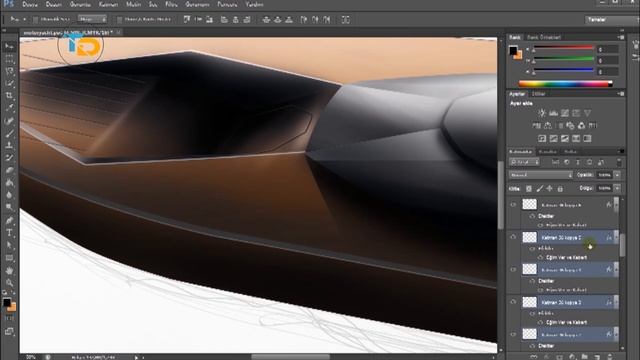Select the Quick Selection tool
Screen dimensions: 640x360
point(9,83)
